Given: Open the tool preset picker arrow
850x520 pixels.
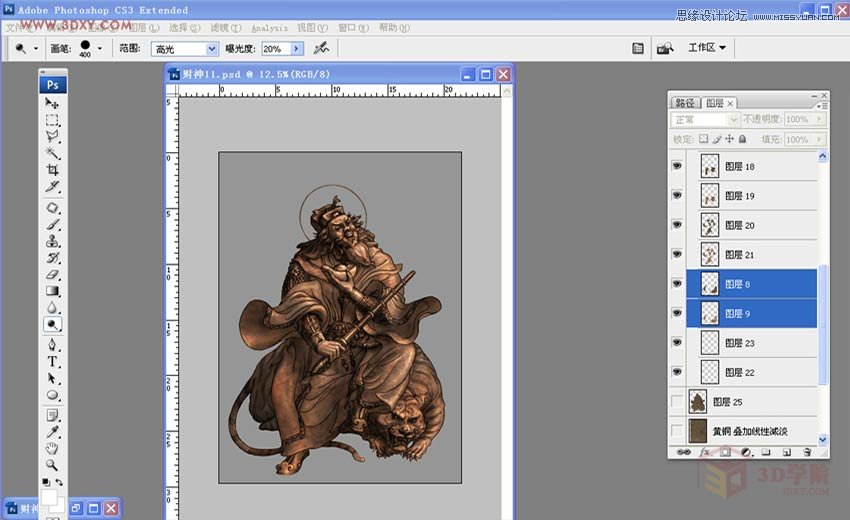Looking at the screenshot, I should (36, 48).
